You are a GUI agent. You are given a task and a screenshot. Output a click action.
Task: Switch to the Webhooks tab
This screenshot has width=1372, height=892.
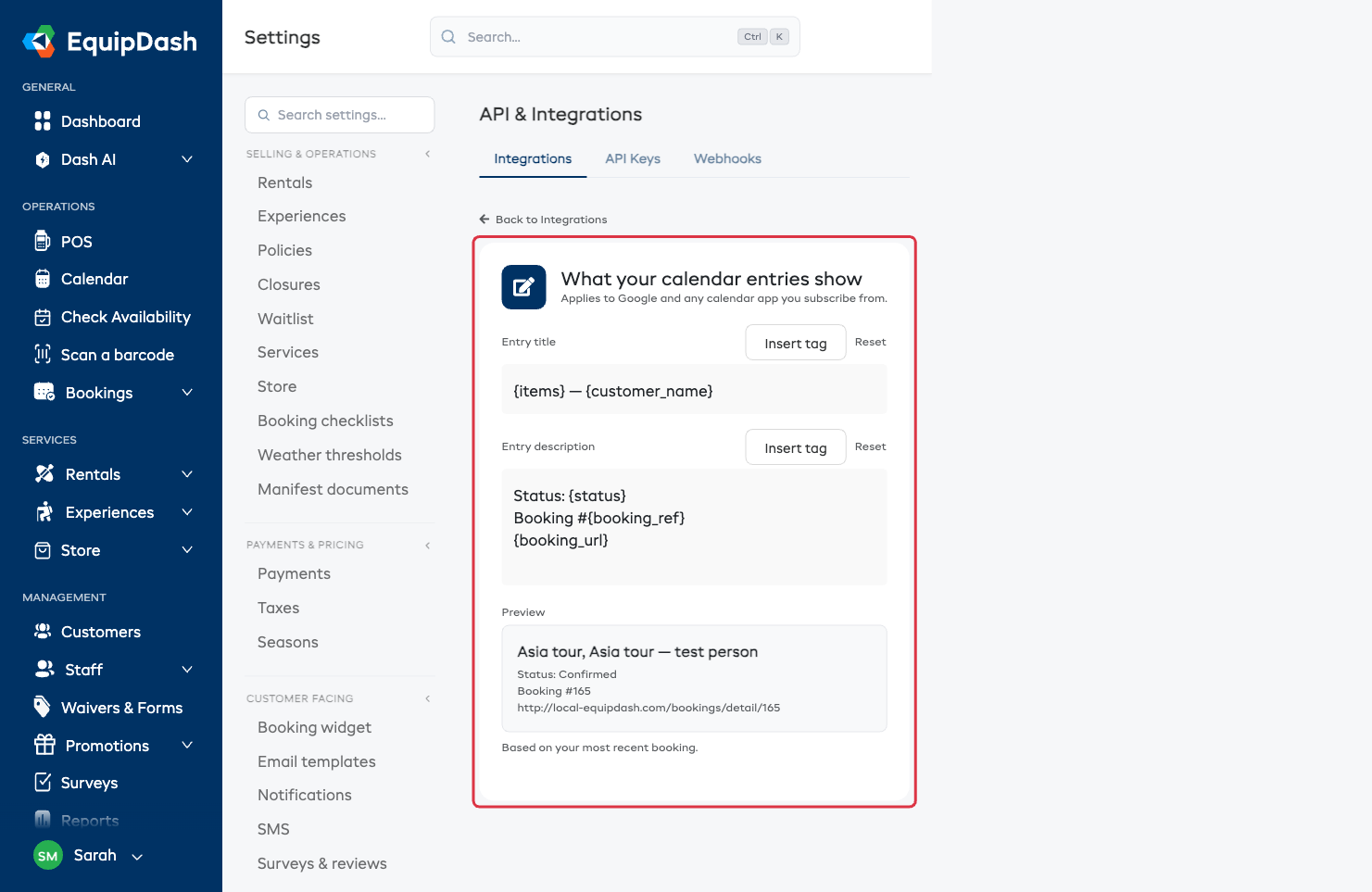coord(727,159)
